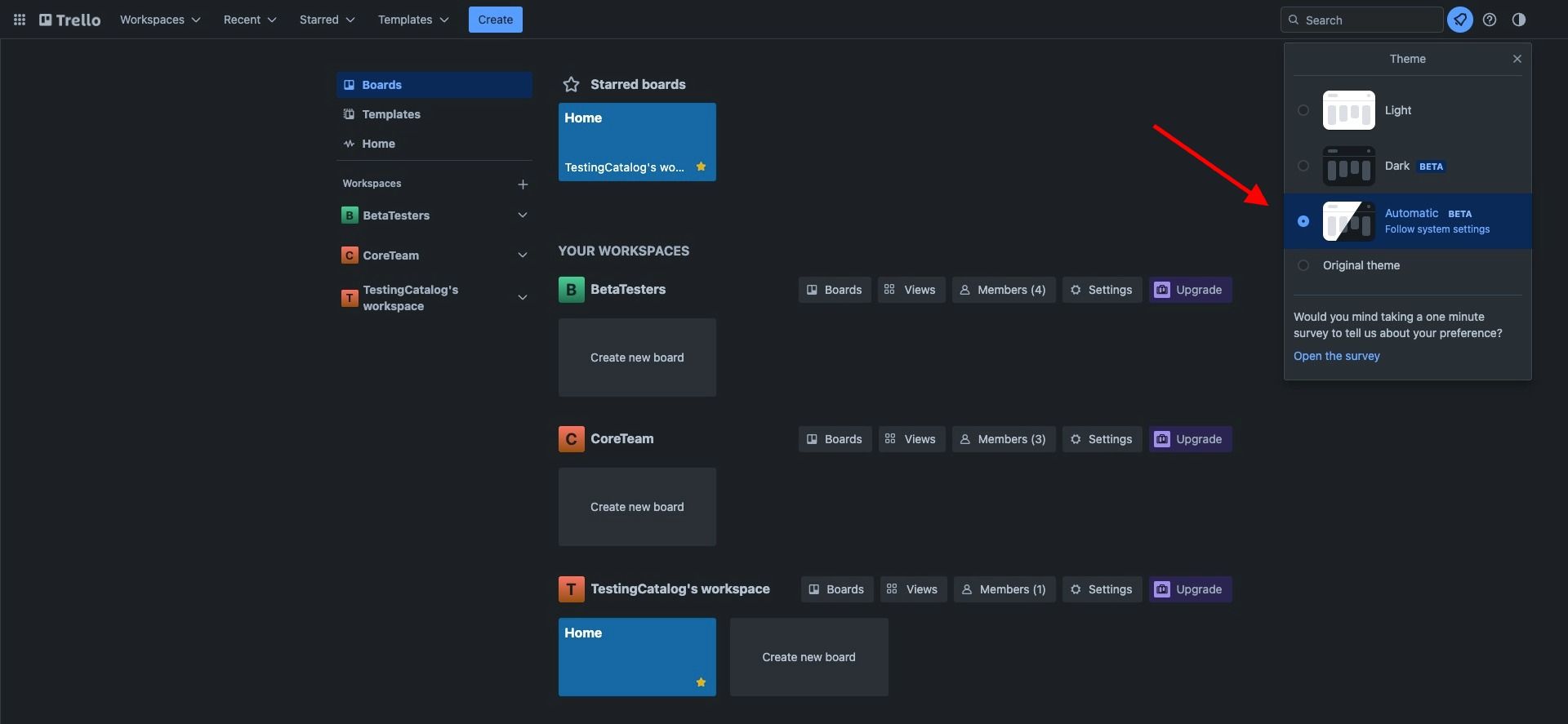1568x724 pixels.
Task: Click the BetaTesters workspace name heading
Action: (x=628, y=290)
